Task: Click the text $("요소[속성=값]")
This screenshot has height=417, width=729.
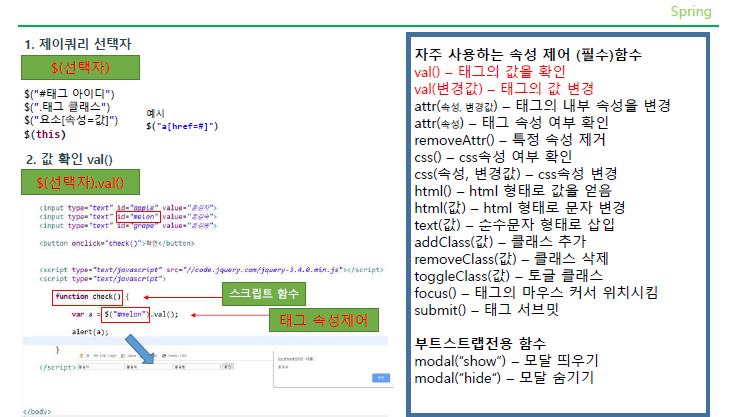Action: [71, 120]
